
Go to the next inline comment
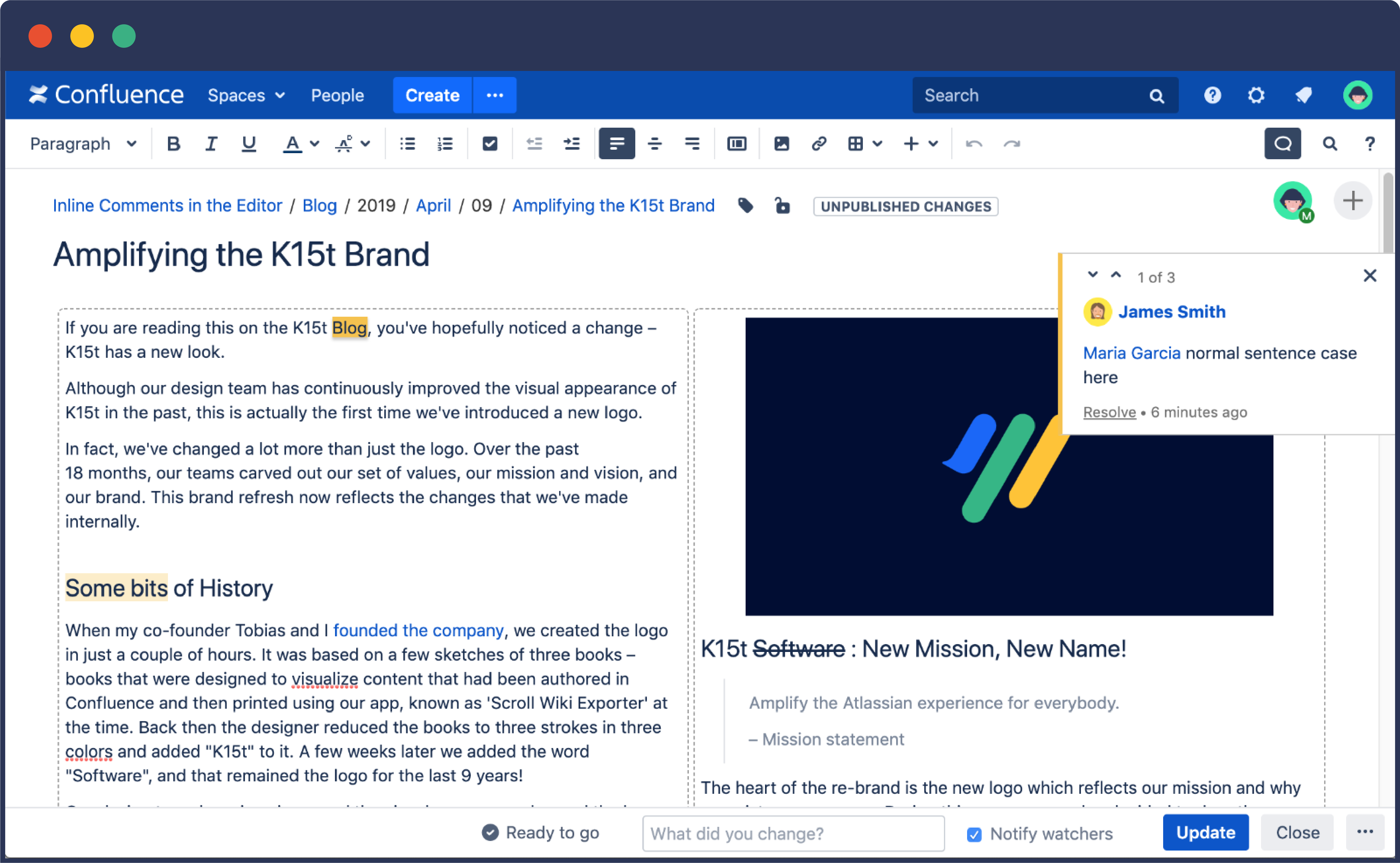tap(1092, 275)
